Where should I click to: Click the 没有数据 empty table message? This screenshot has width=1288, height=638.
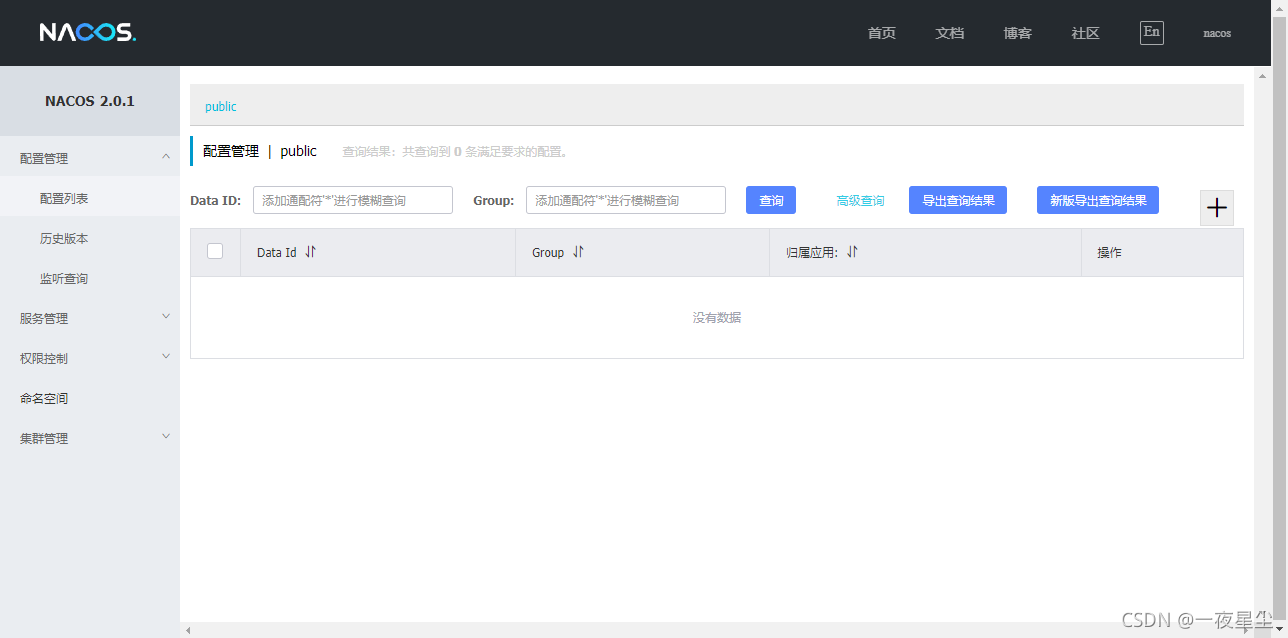(717, 317)
